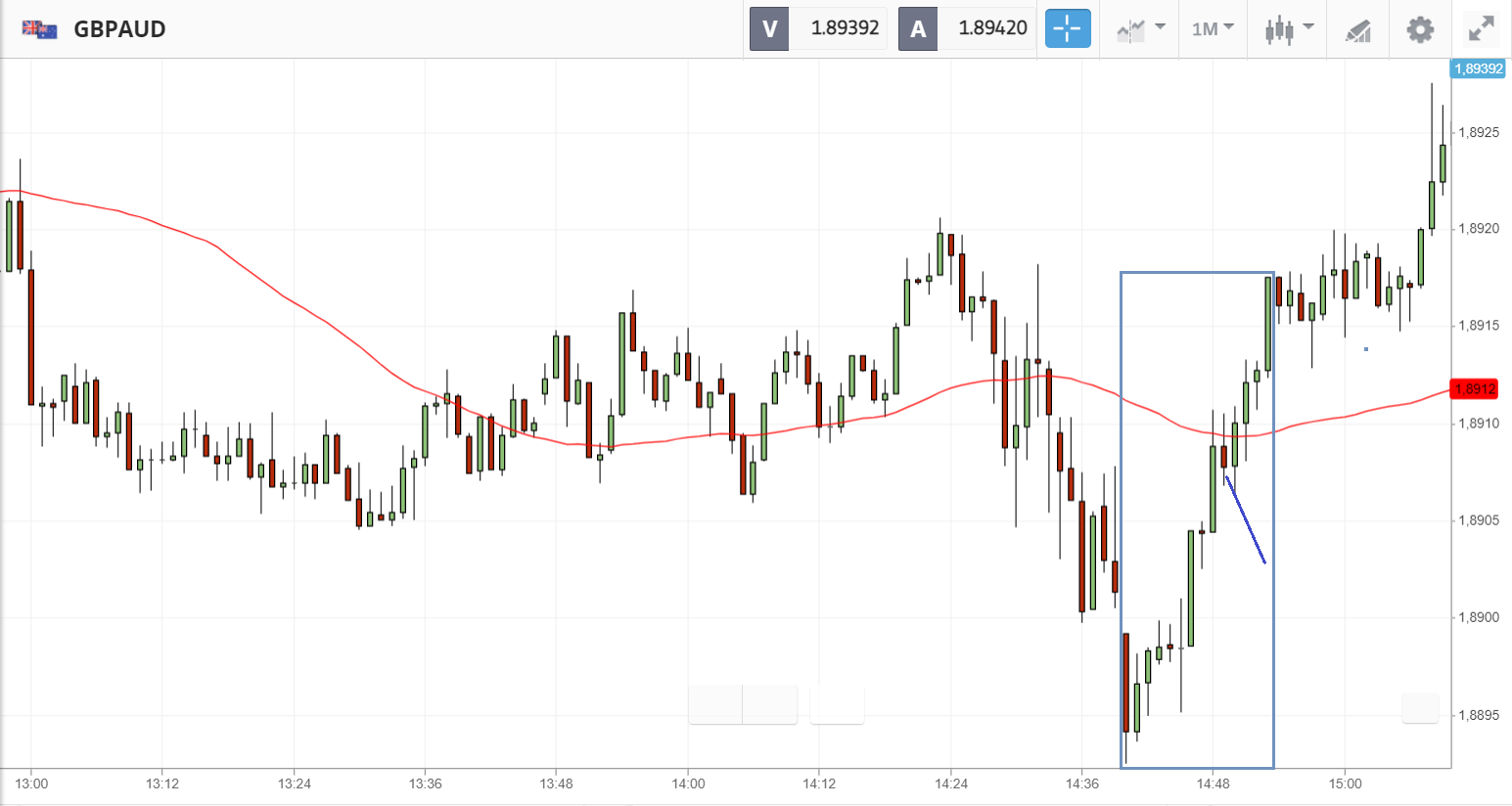Open the chart comparison studies dropdown

coord(1140,28)
